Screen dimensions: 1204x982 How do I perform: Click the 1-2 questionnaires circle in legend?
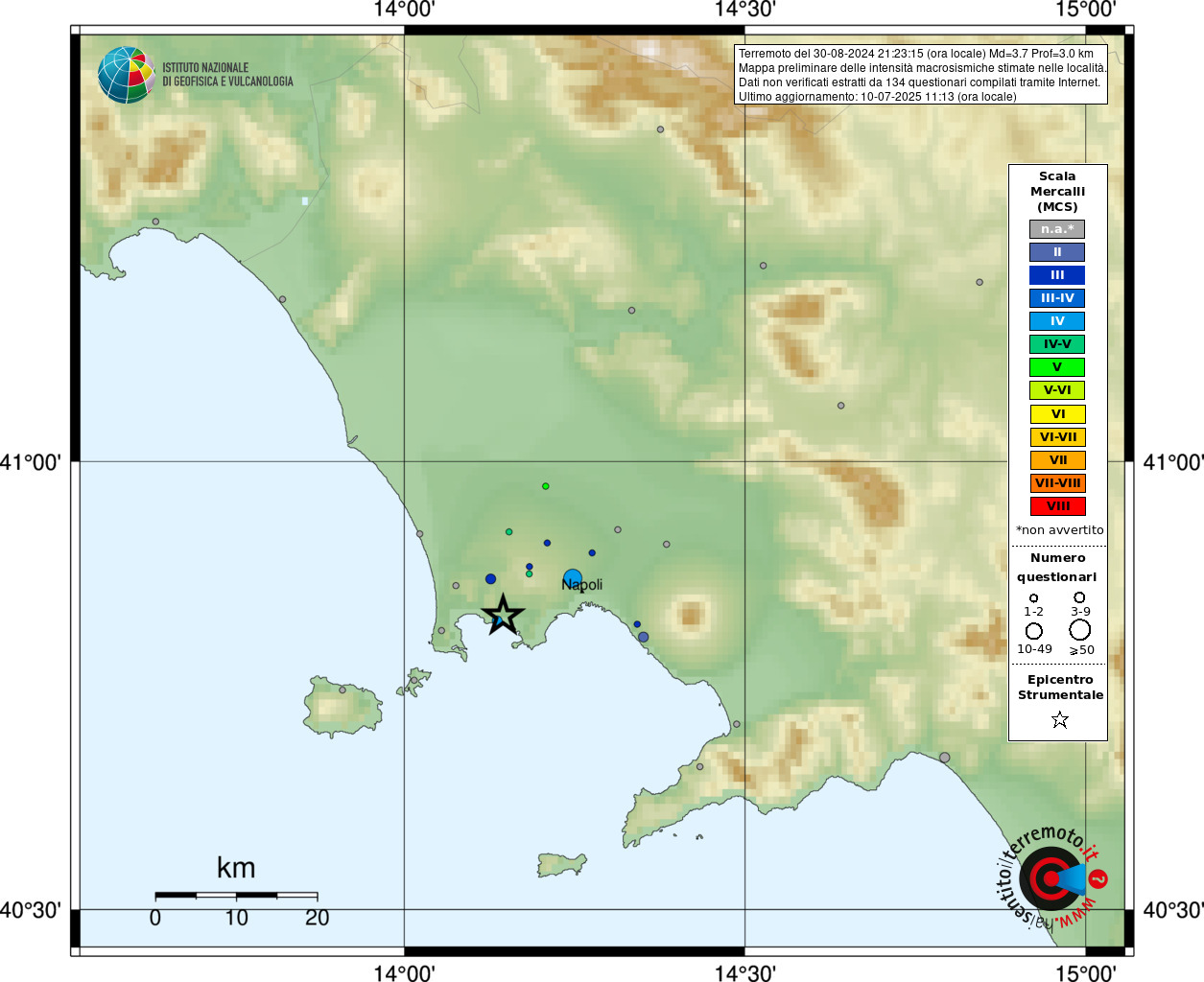pos(1033,598)
